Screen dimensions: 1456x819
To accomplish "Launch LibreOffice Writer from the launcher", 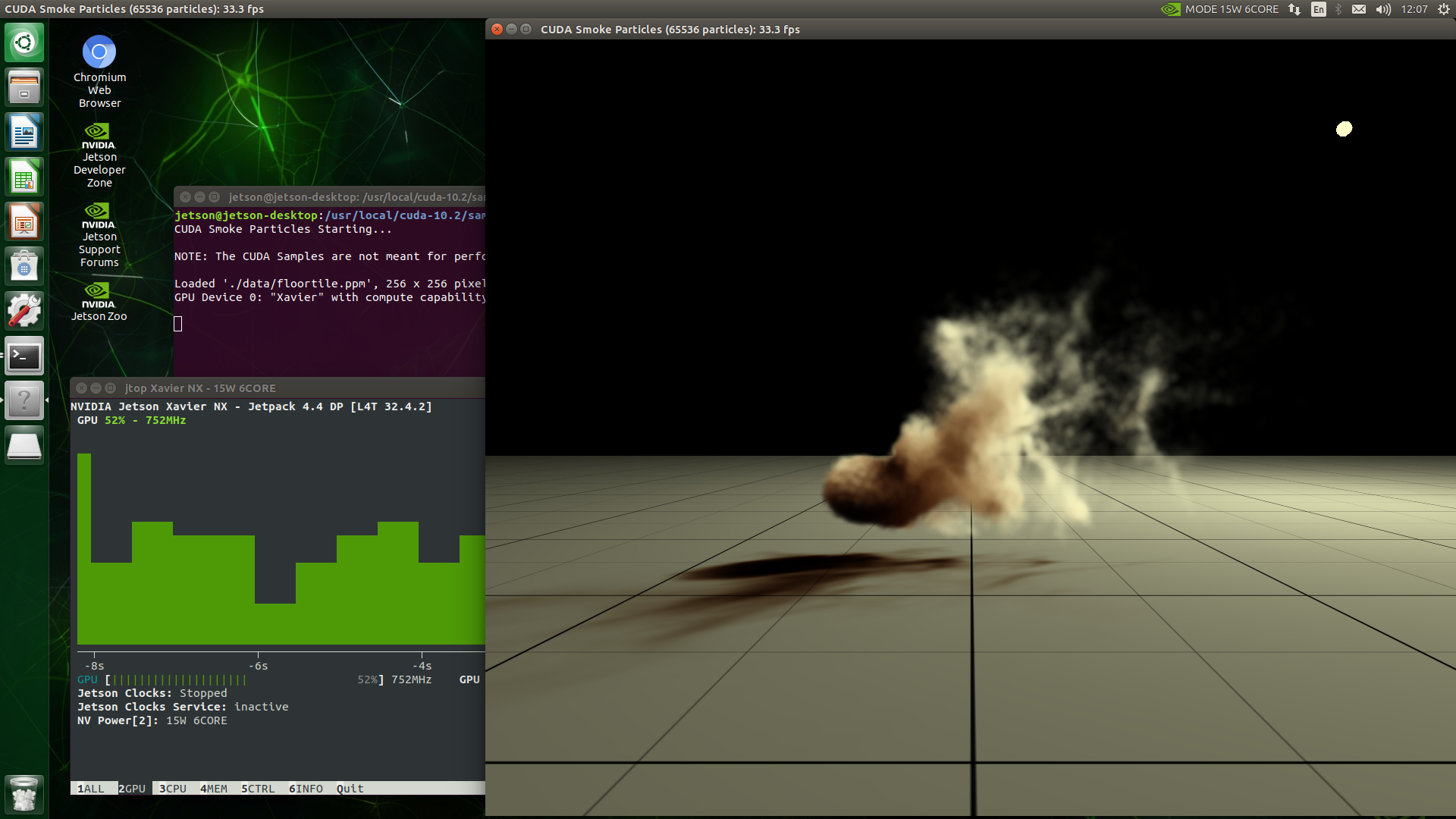I will click(x=24, y=132).
